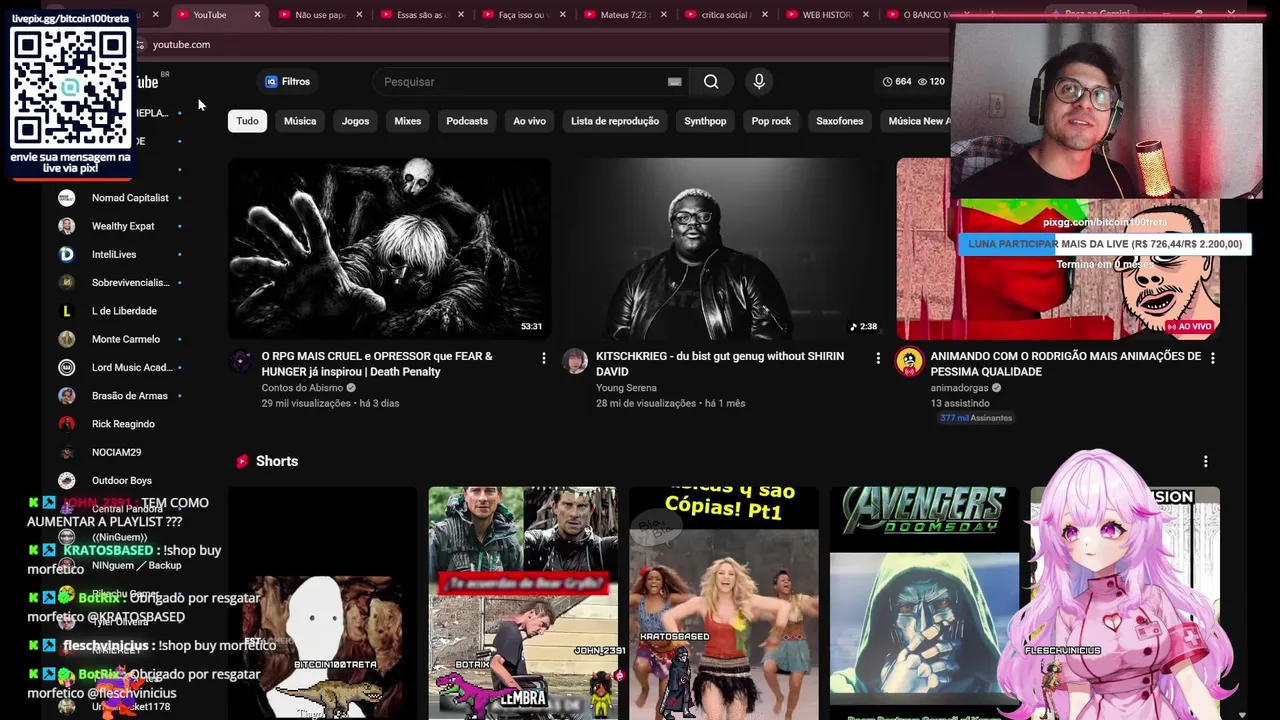Click the '29 mil visualizações' text

pos(306,403)
